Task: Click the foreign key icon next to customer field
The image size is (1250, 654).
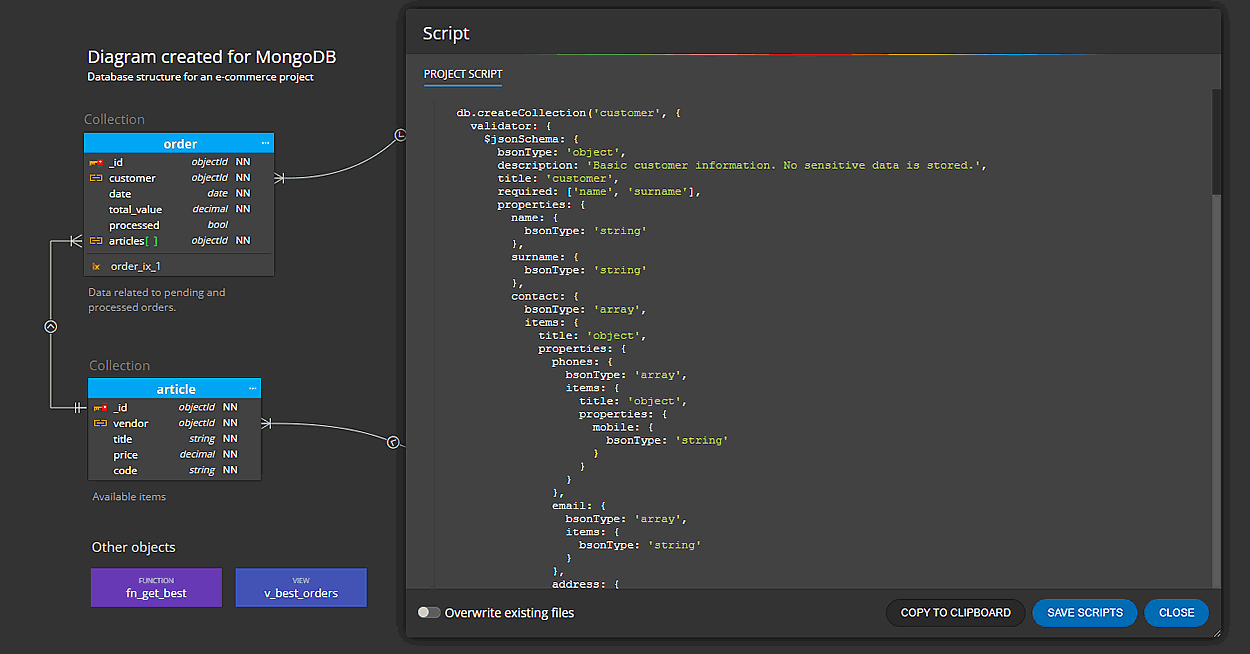Action: point(97,177)
